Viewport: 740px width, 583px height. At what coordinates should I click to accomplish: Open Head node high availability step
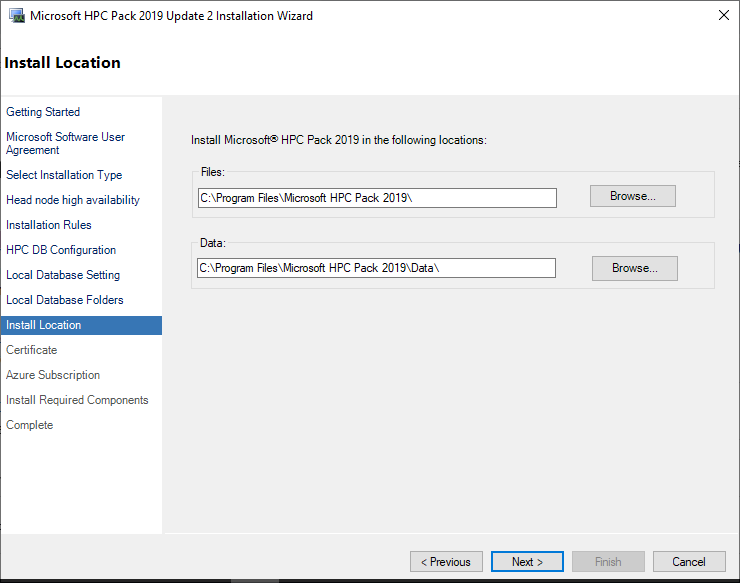(73, 200)
